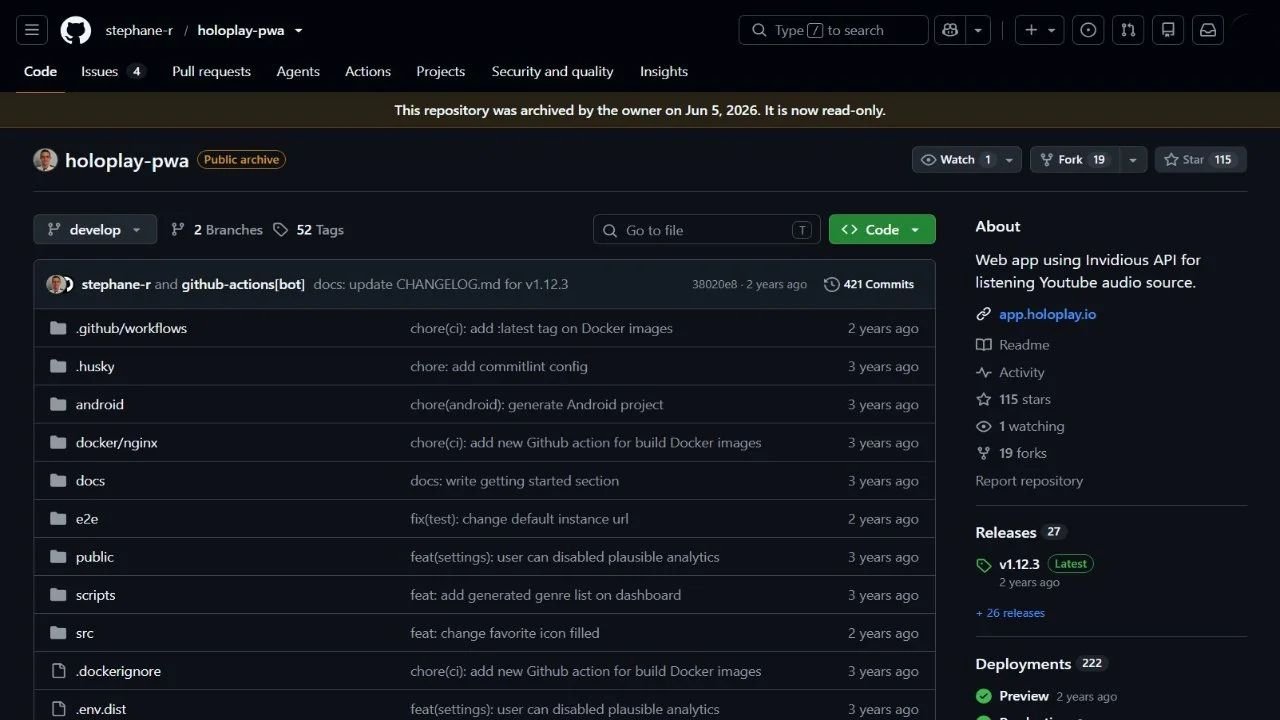Focus the Go to file input
The width and height of the screenshot is (1280, 720).
pos(706,230)
